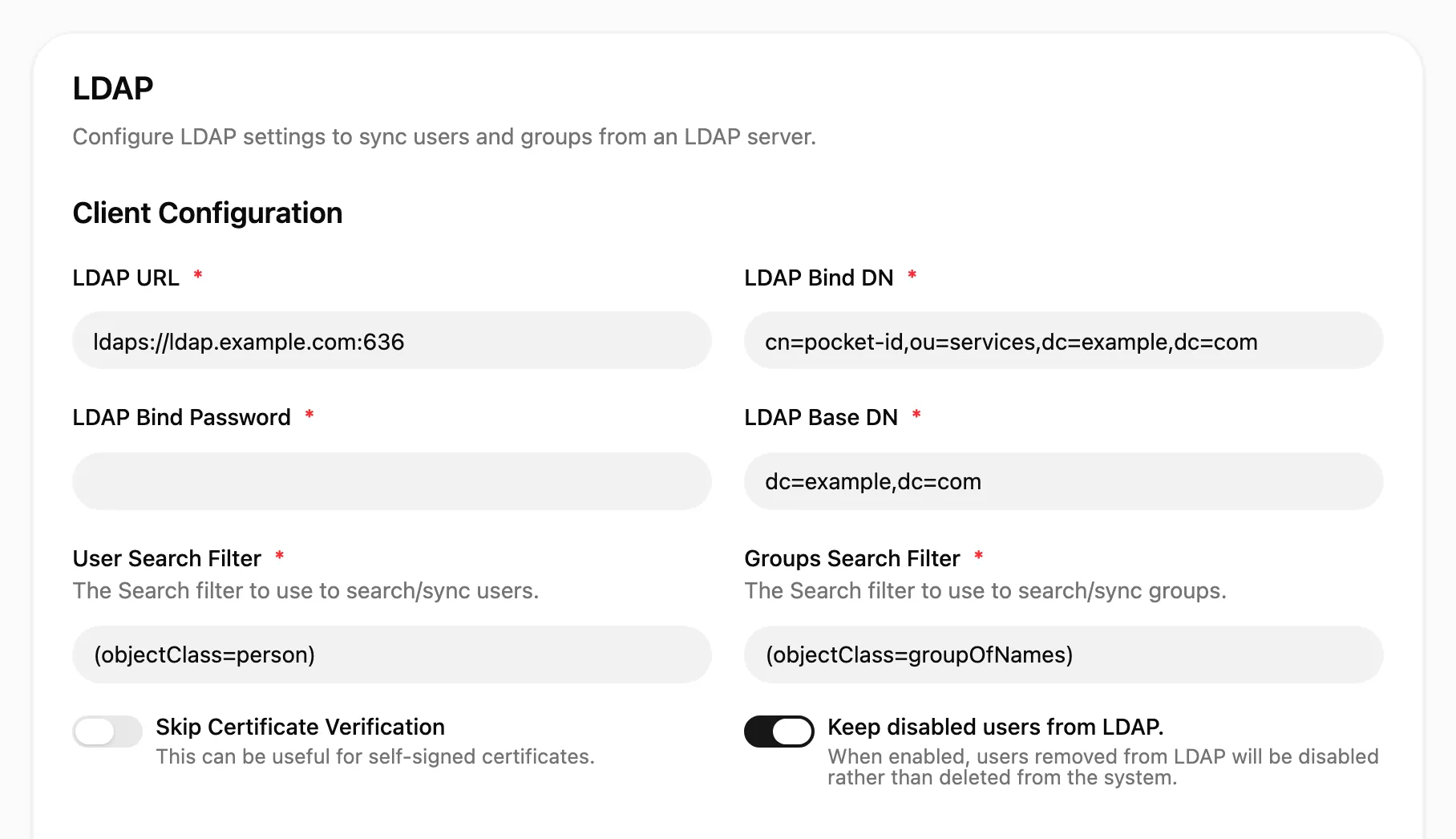Click the Client Configuration section heading

pyautogui.click(x=208, y=213)
